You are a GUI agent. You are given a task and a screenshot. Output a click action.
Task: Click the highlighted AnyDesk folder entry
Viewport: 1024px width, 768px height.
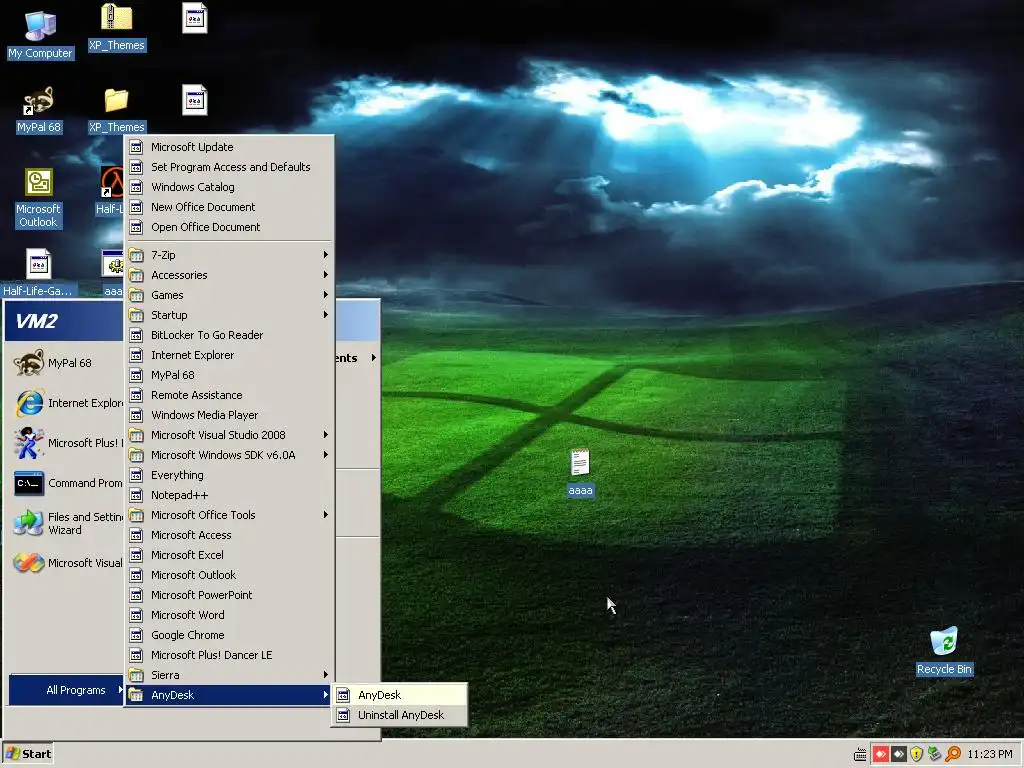[229, 695]
